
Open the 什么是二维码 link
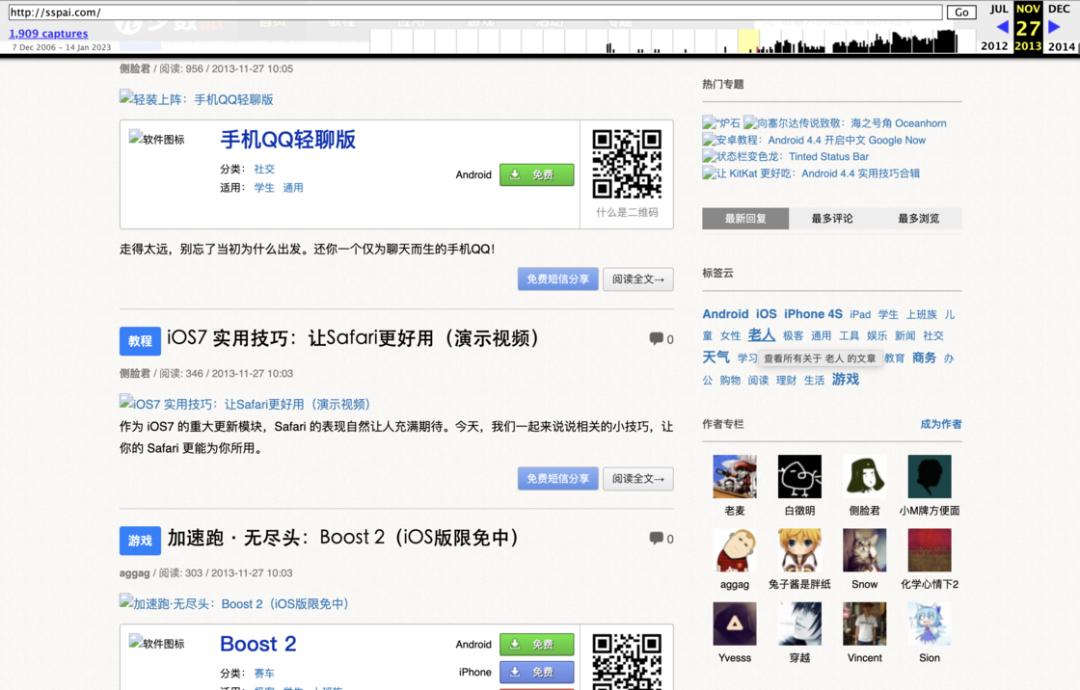[627, 212]
